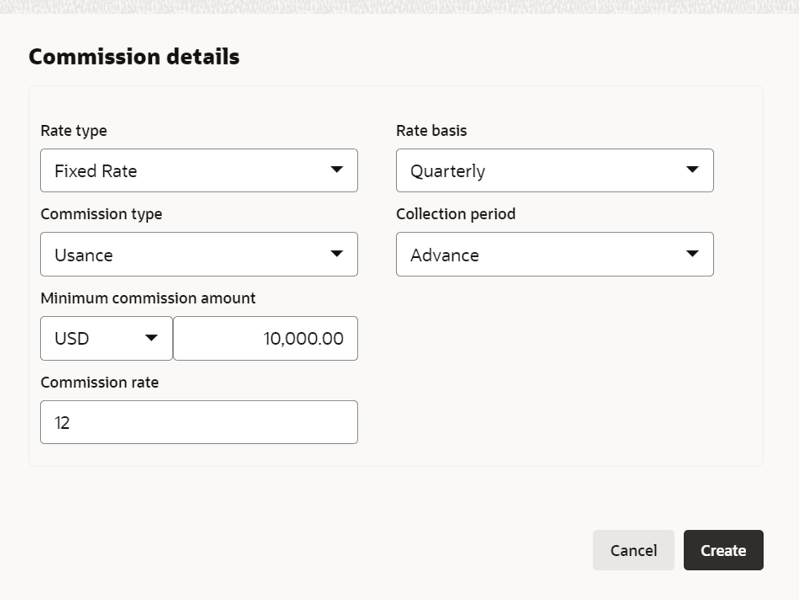The height and width of the screenshot is (600, 801).
Task: Focus the Commission rate input showing 12
Action: point(198,422)
